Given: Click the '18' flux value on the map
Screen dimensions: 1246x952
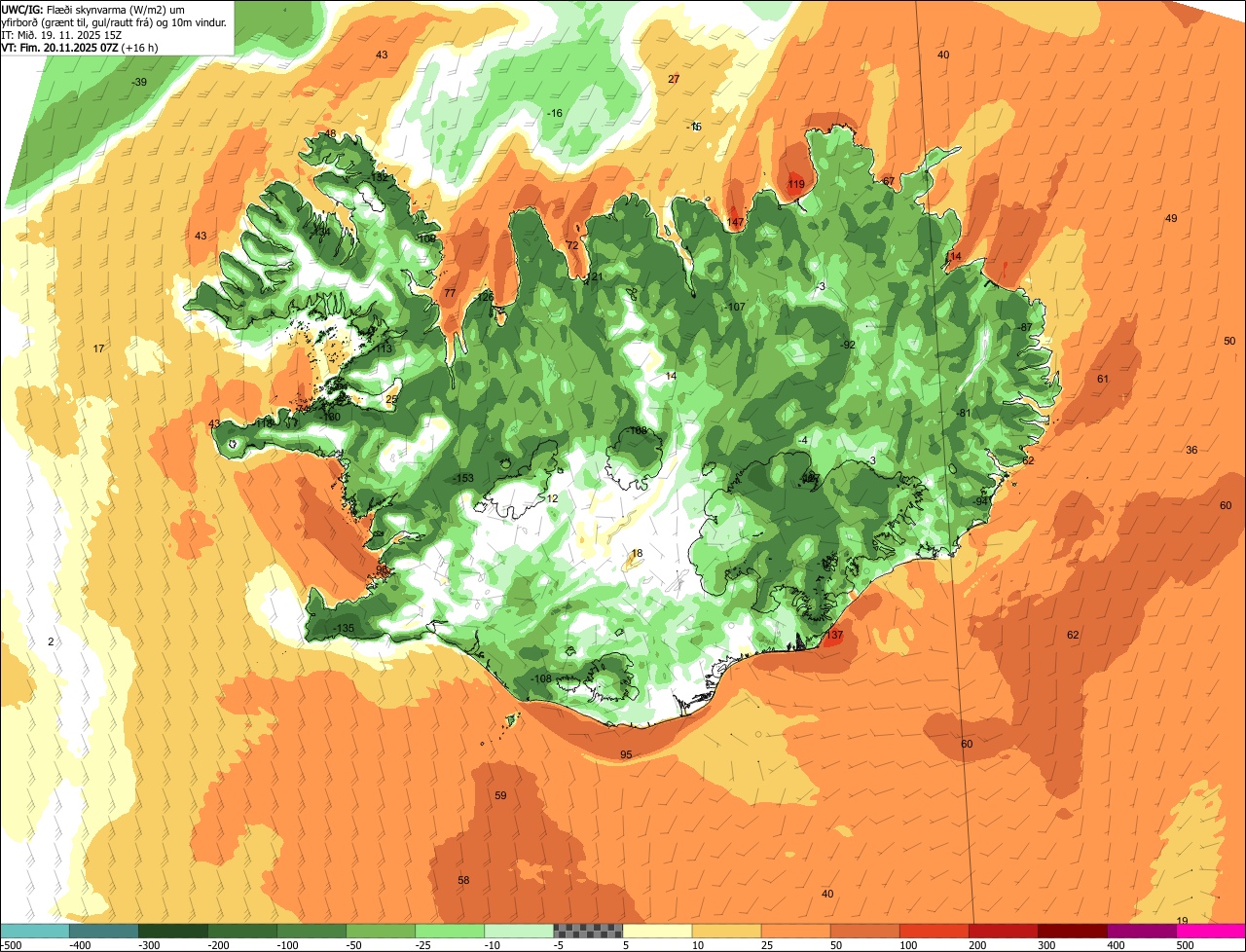Looking at the screenshot, I should (x=637, y=554).
